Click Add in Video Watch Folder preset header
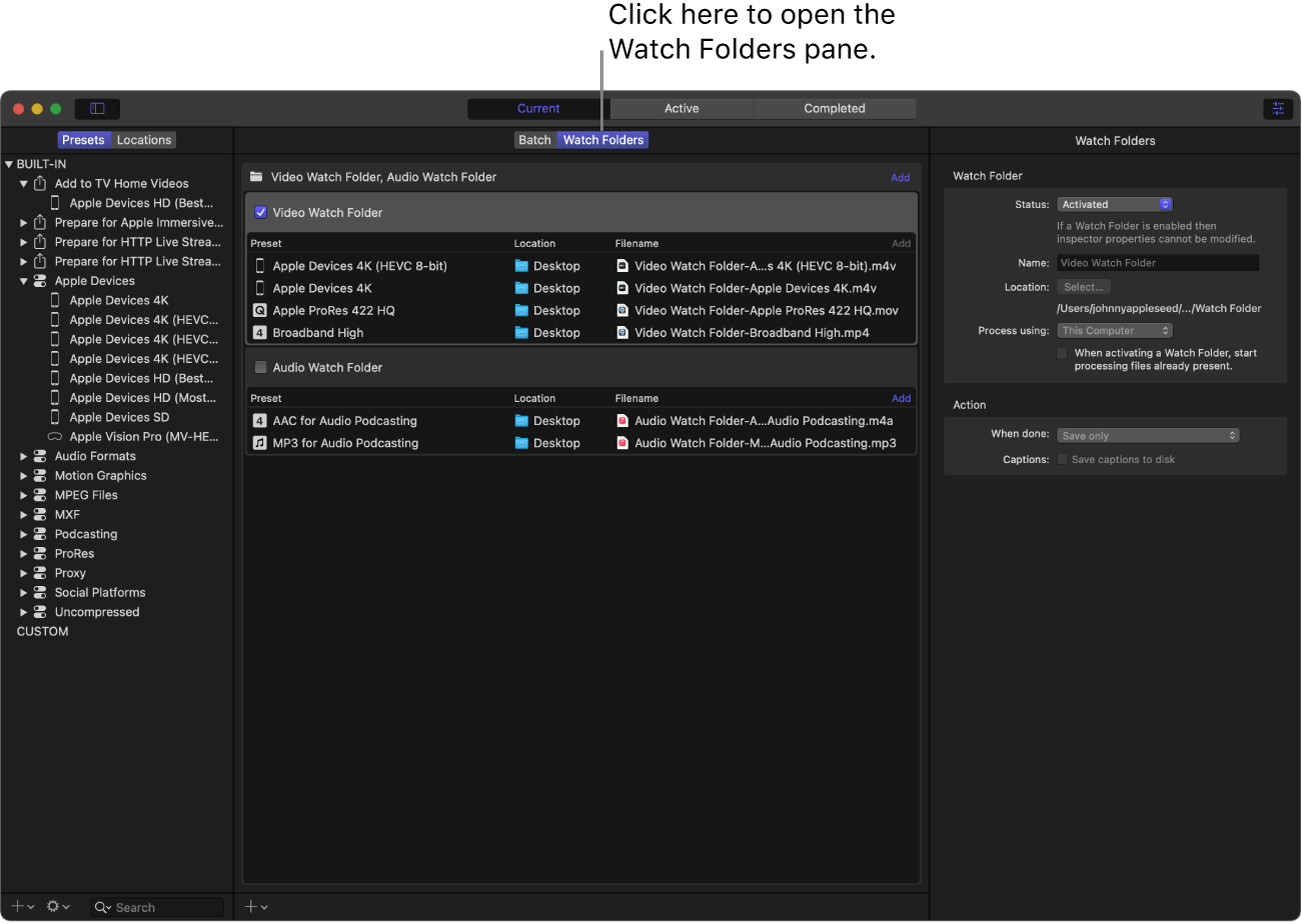This screenshot has height=924, width=1302. tap(901, 243)
